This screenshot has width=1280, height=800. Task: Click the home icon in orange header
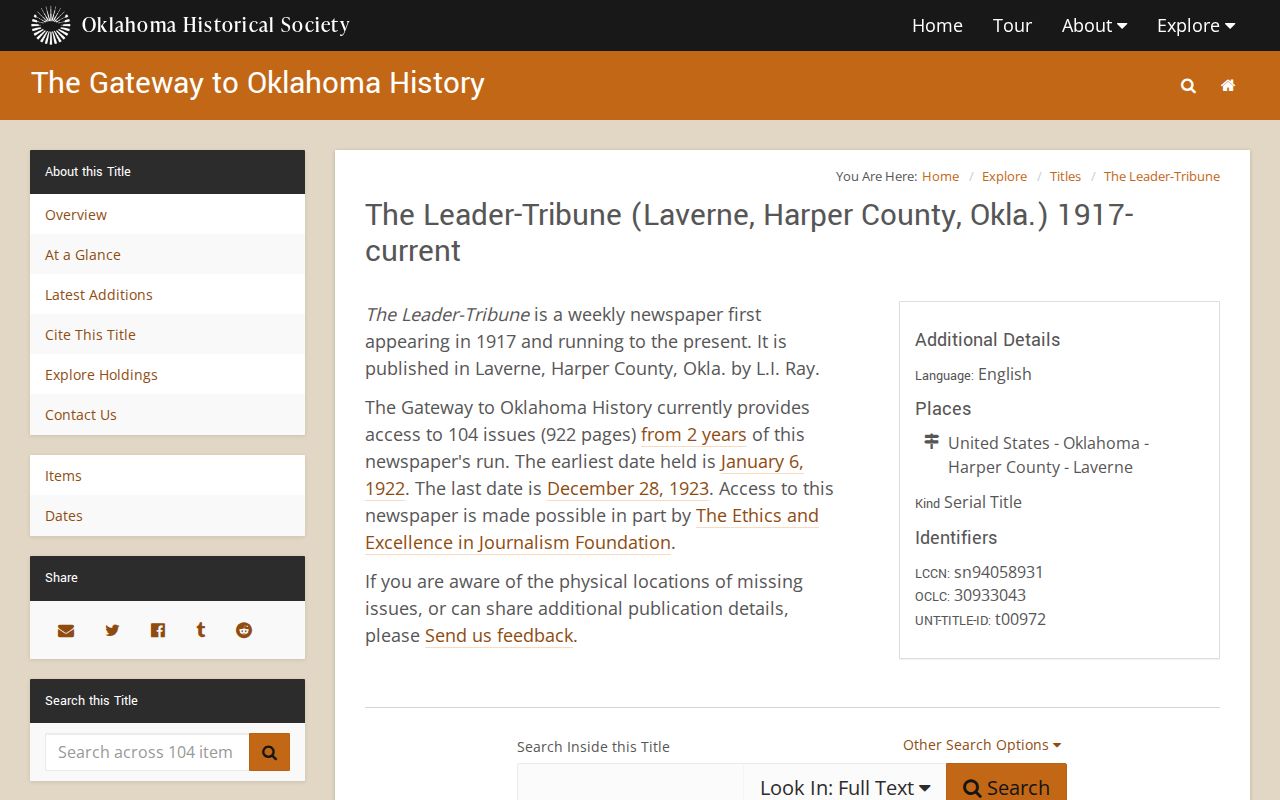1228,86
